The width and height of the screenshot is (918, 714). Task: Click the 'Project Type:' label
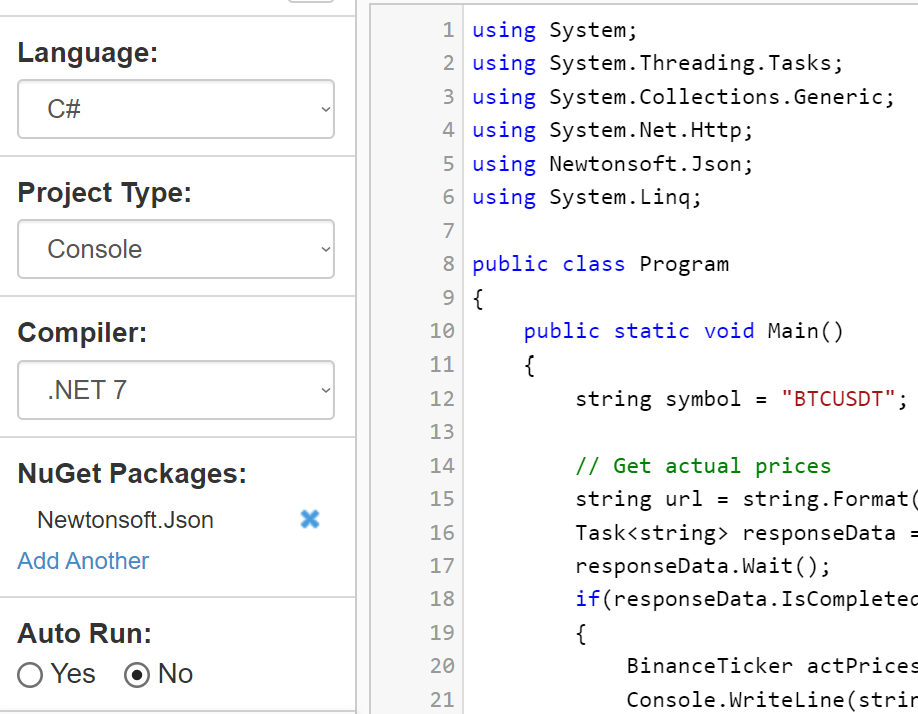[x=105, y=193]
